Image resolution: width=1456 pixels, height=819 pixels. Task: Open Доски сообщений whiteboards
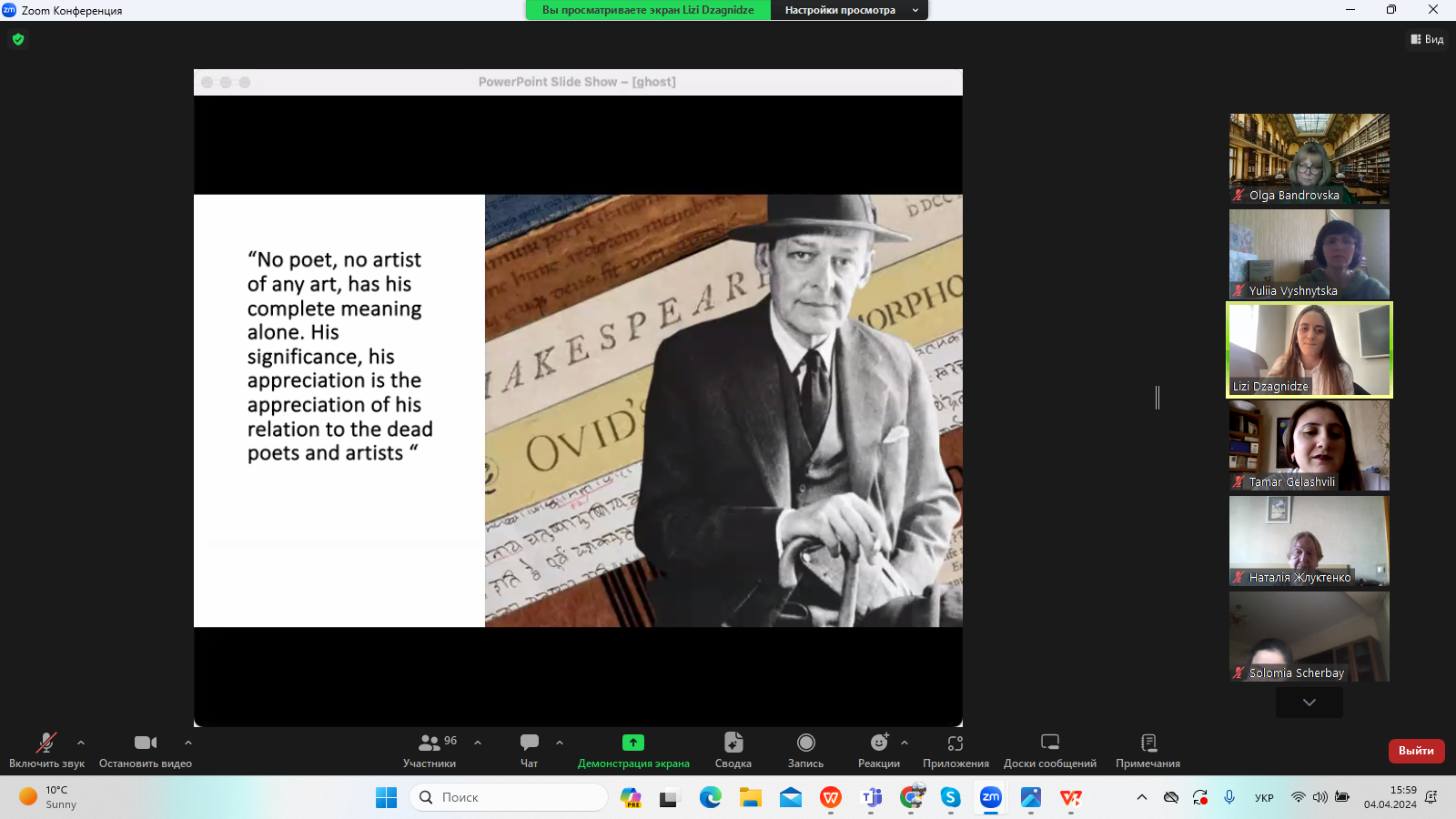click(1049, 751)
